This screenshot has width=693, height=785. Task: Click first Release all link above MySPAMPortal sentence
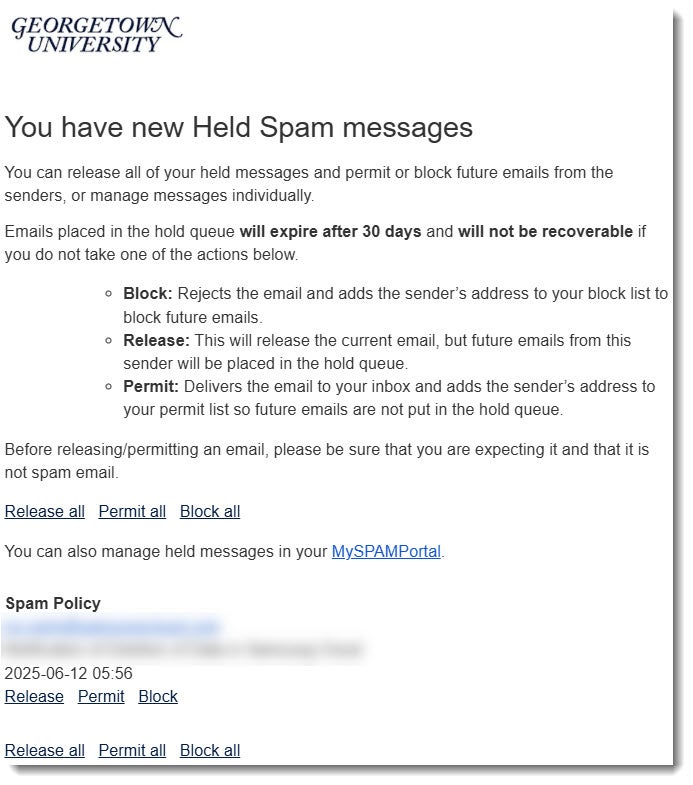pyautogui.click(x=45, y=512)
